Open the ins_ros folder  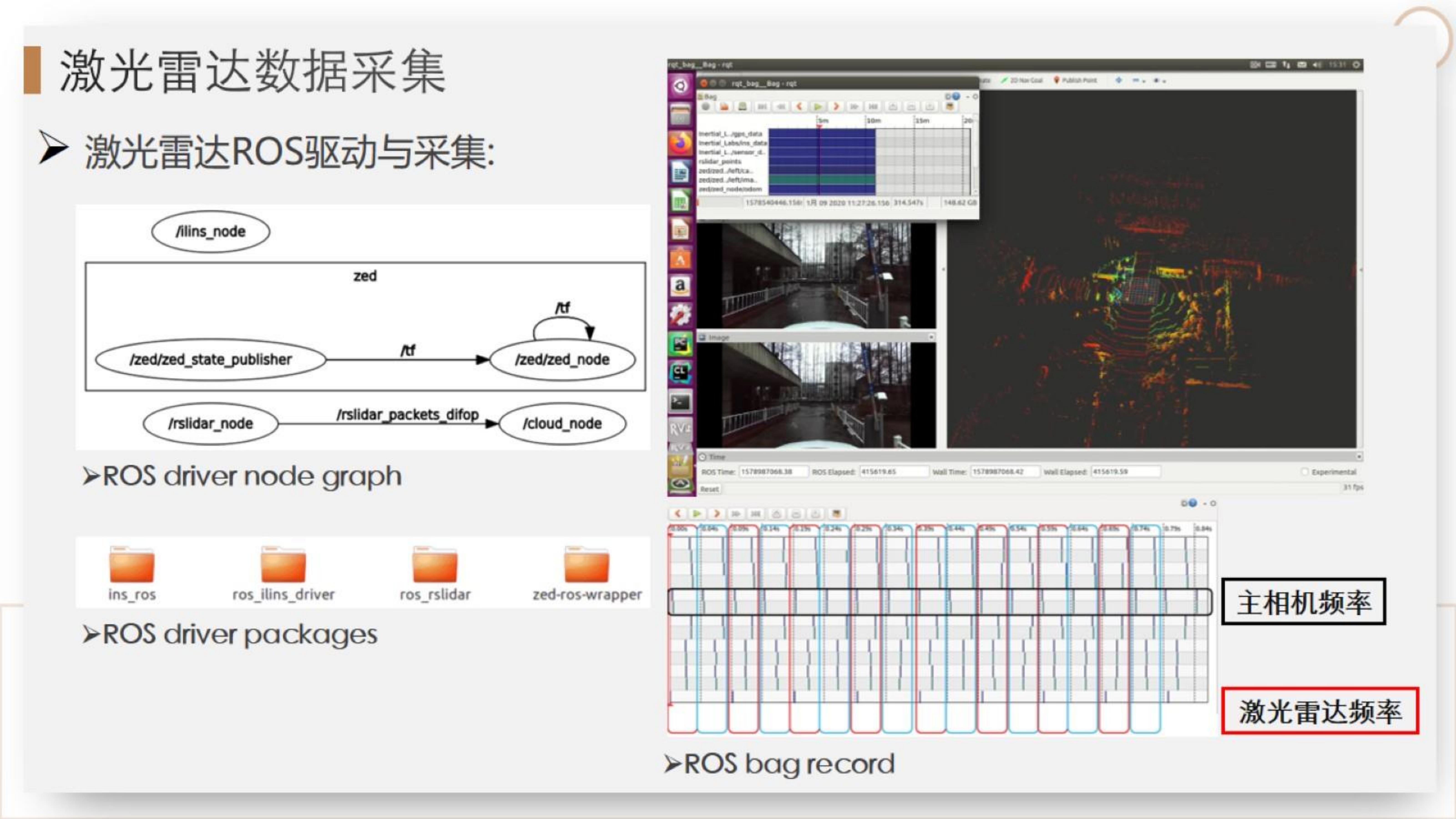point(132,573)
